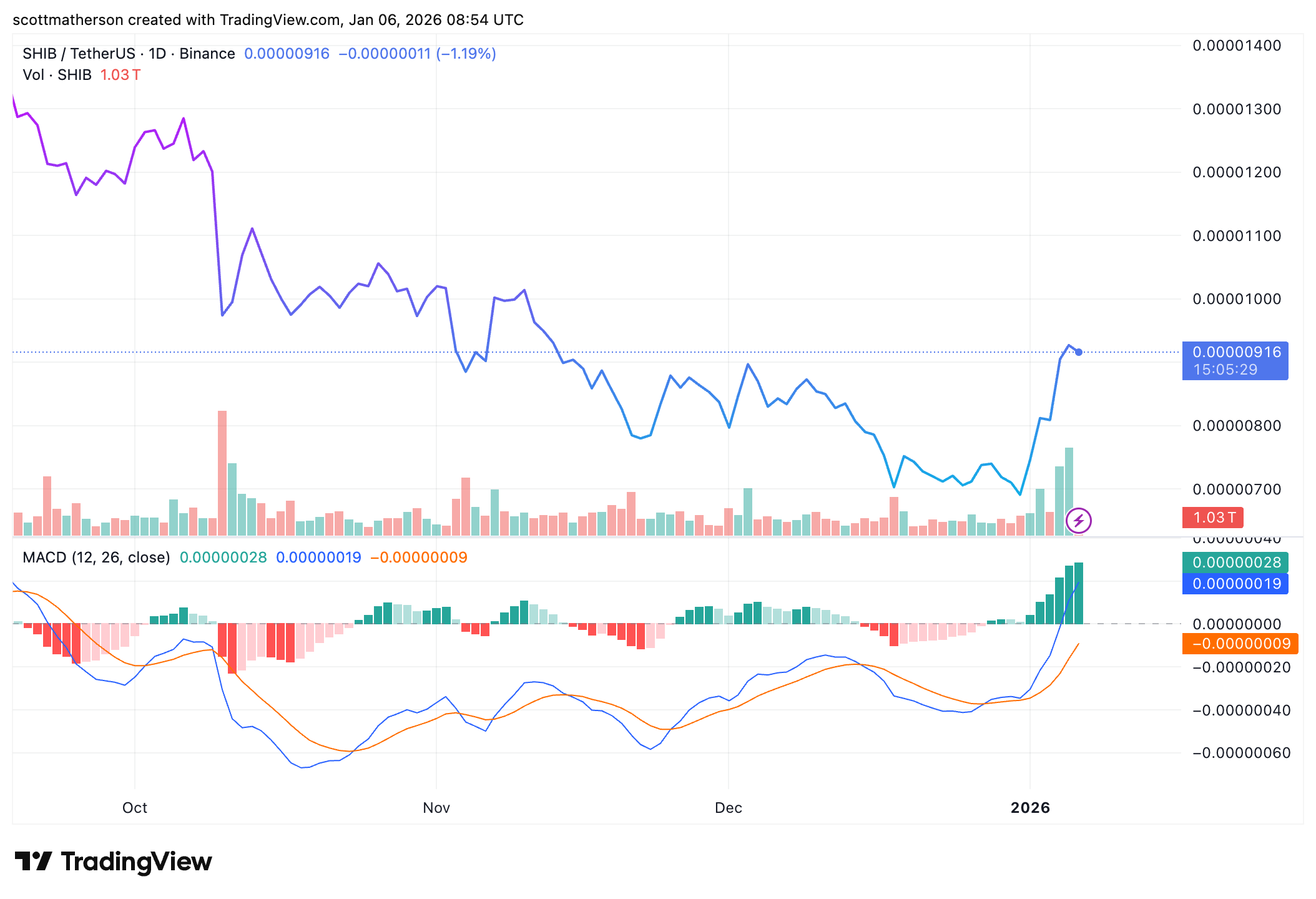Click the red 1.03 T volume tag
The height and width of the screenshot is (899, 1316).
coord(1212,518)
